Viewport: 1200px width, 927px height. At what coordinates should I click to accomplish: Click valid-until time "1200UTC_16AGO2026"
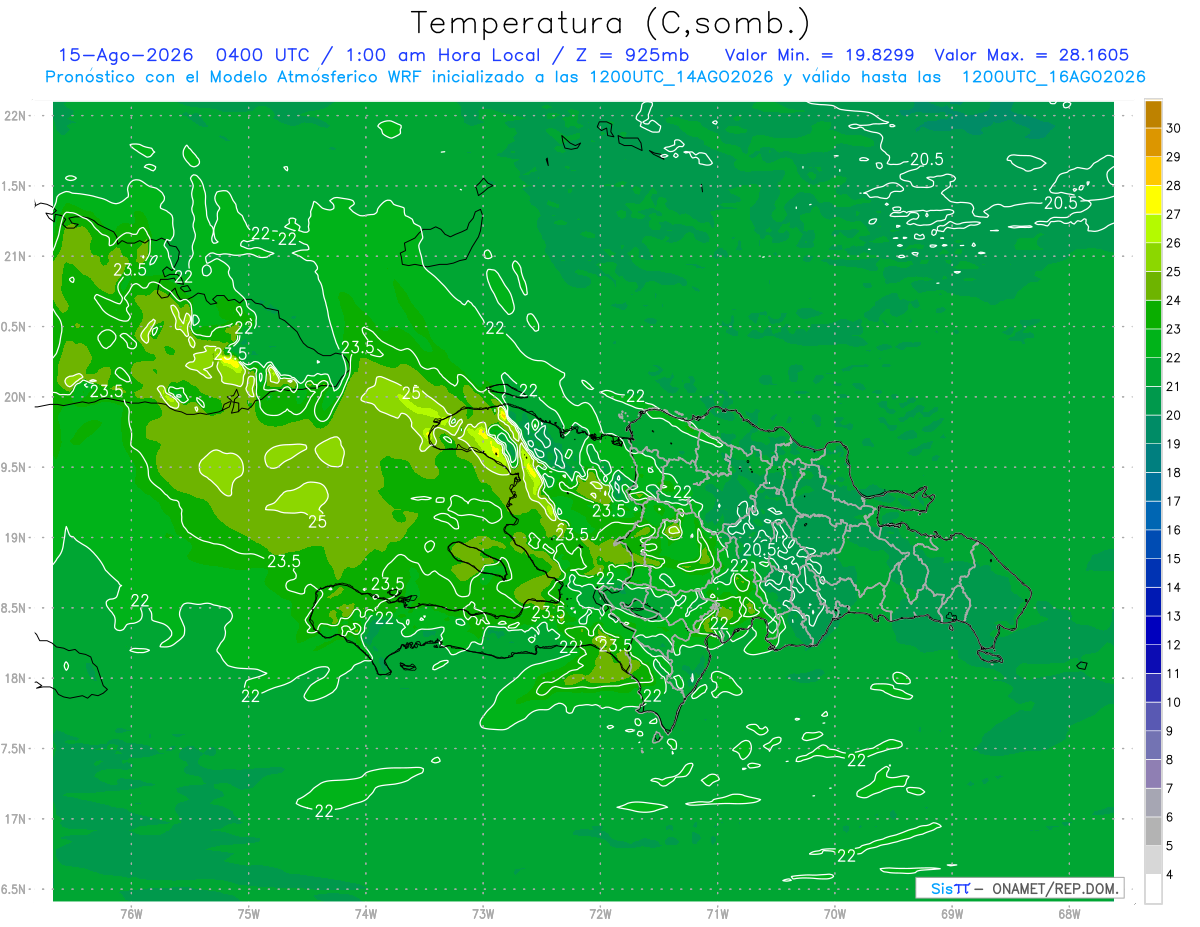pos(1053,76)
